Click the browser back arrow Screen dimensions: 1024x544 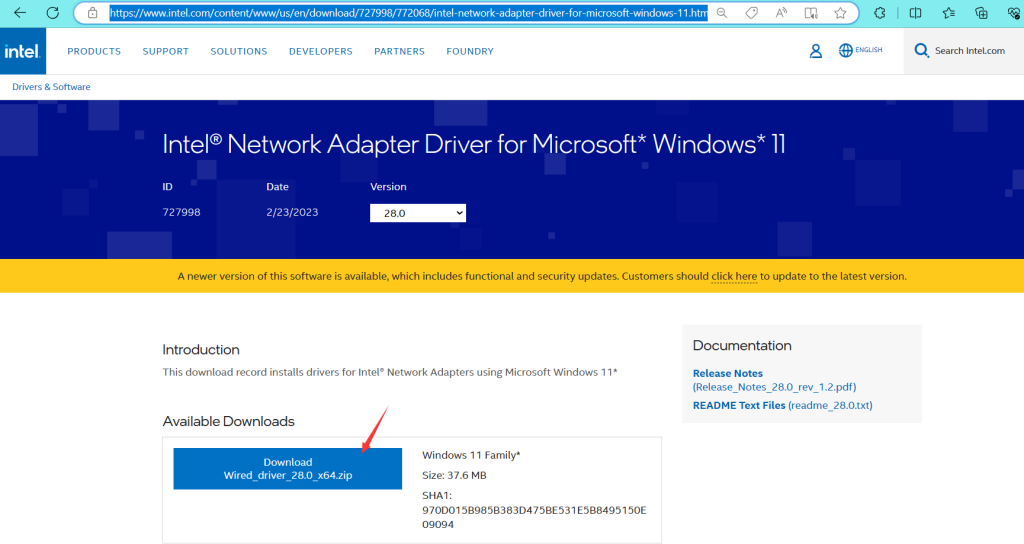pyautogui.click(x=19, y=13)
